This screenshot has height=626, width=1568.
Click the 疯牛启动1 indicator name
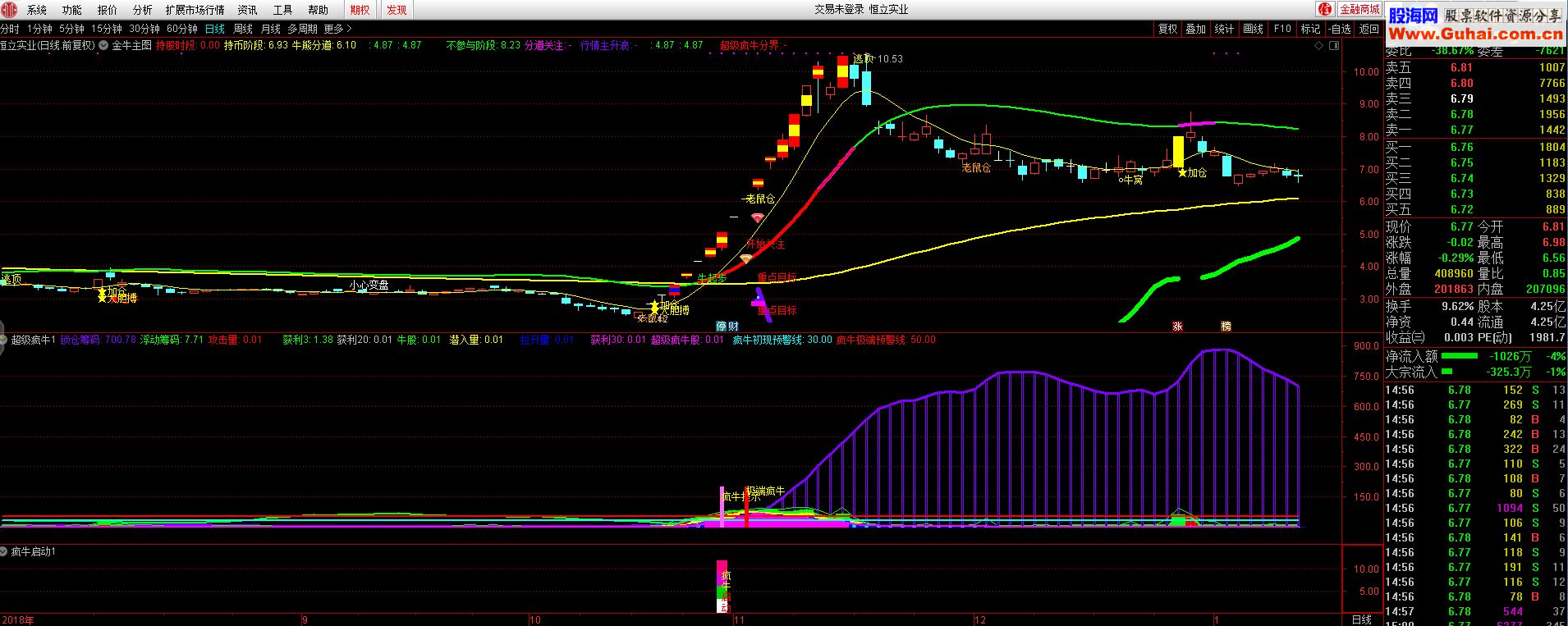point(34,552)
